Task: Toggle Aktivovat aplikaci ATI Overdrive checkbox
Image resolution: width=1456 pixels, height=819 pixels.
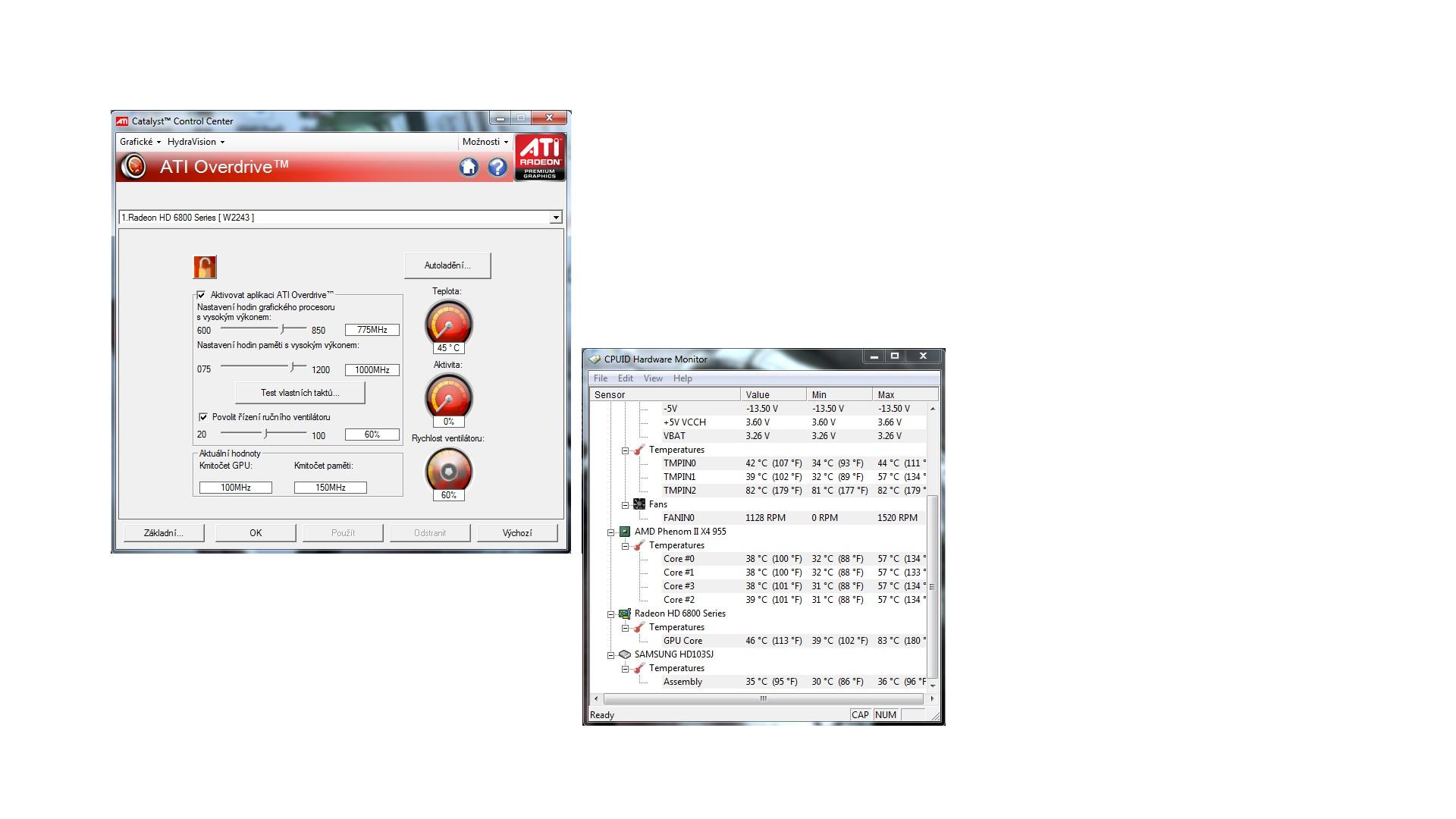Action: (201, 295)
